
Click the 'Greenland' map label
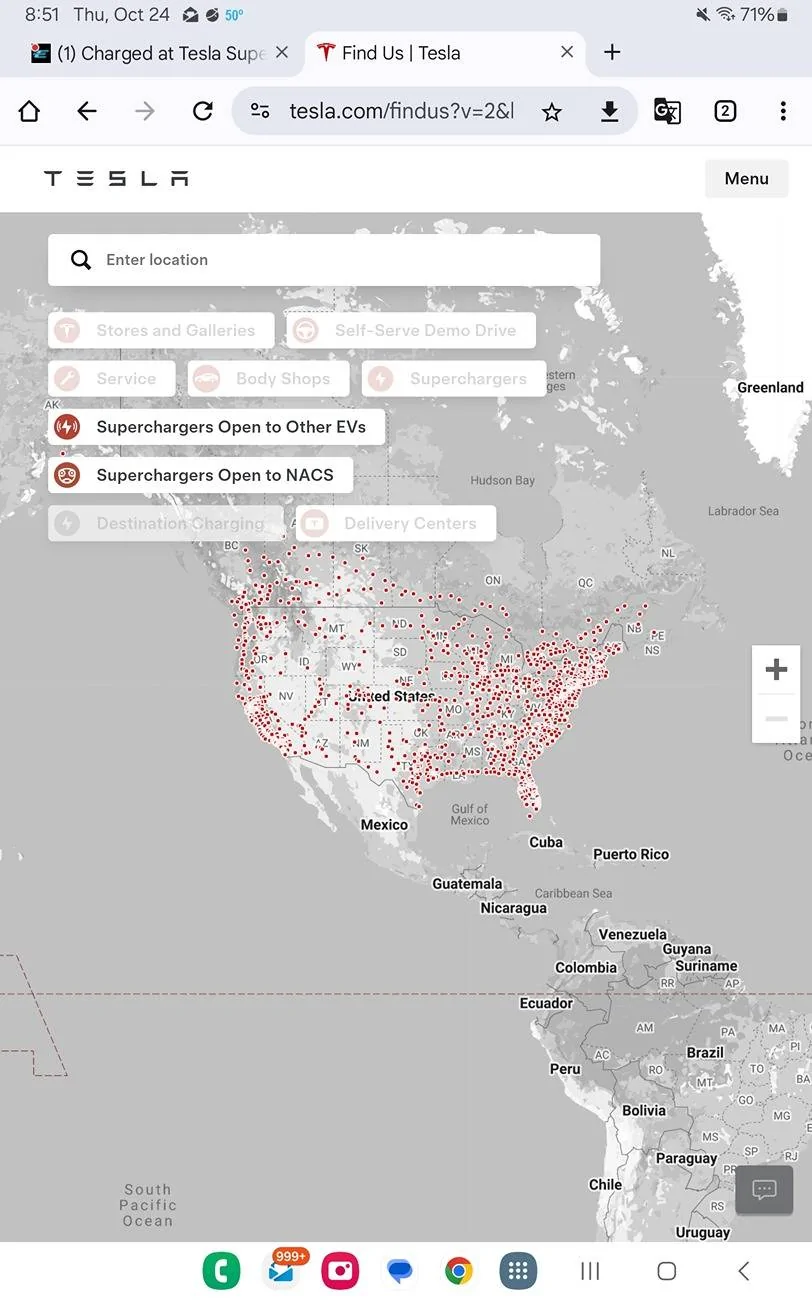coord(770,387)
